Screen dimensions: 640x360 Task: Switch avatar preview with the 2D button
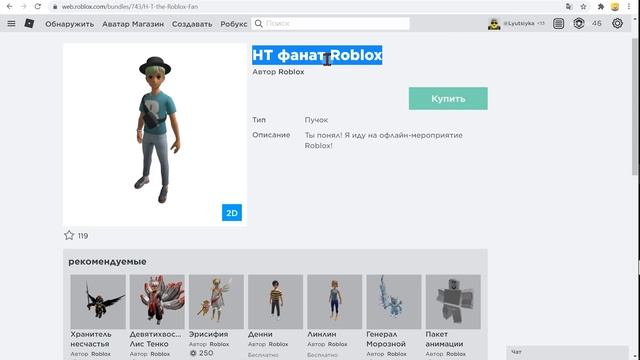coord(232,213)
